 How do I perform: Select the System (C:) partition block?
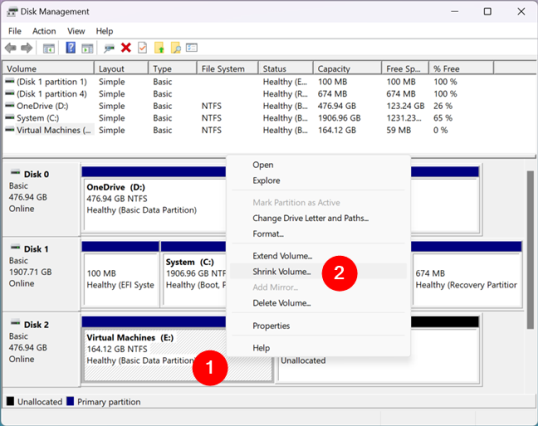(194, 274)
